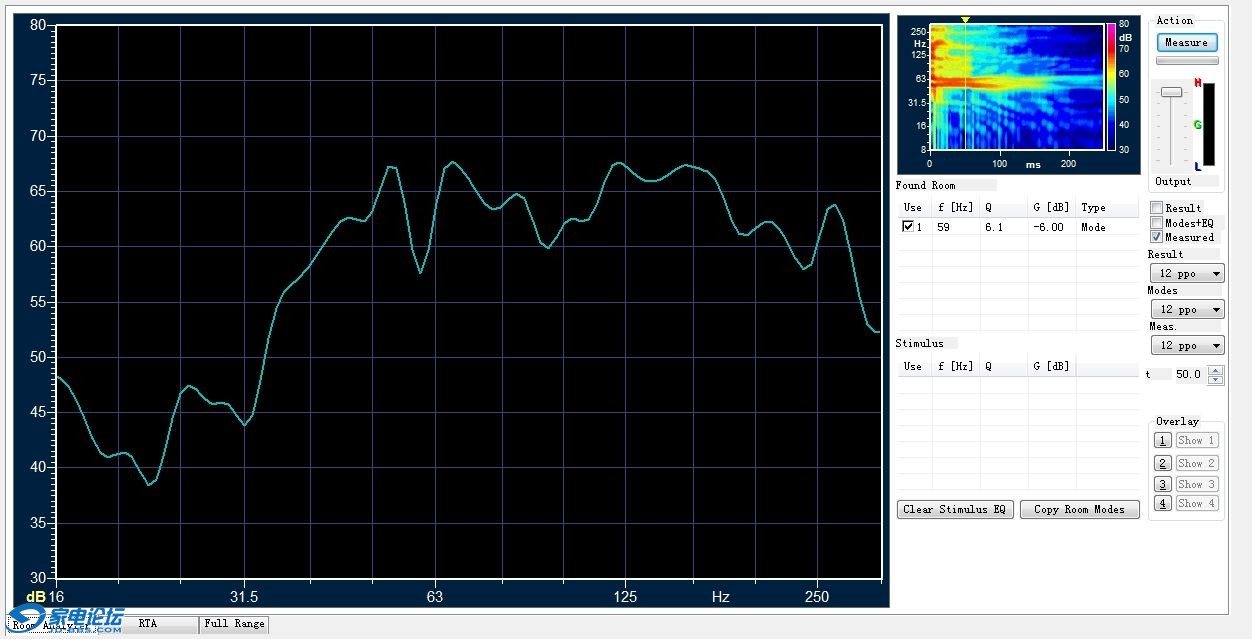
Task: Click Copy Room Modes button
Action: point(1079,510)
